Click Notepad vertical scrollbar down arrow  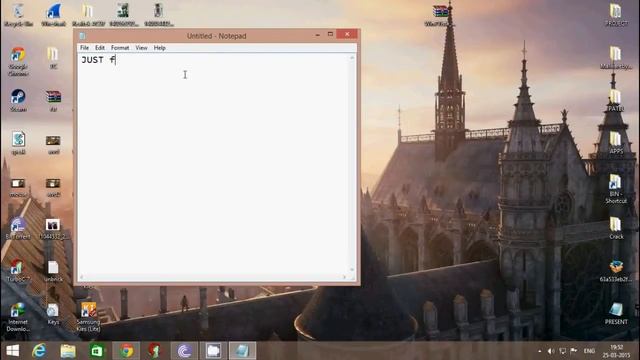pyautogui.click(x=352, y=269)
